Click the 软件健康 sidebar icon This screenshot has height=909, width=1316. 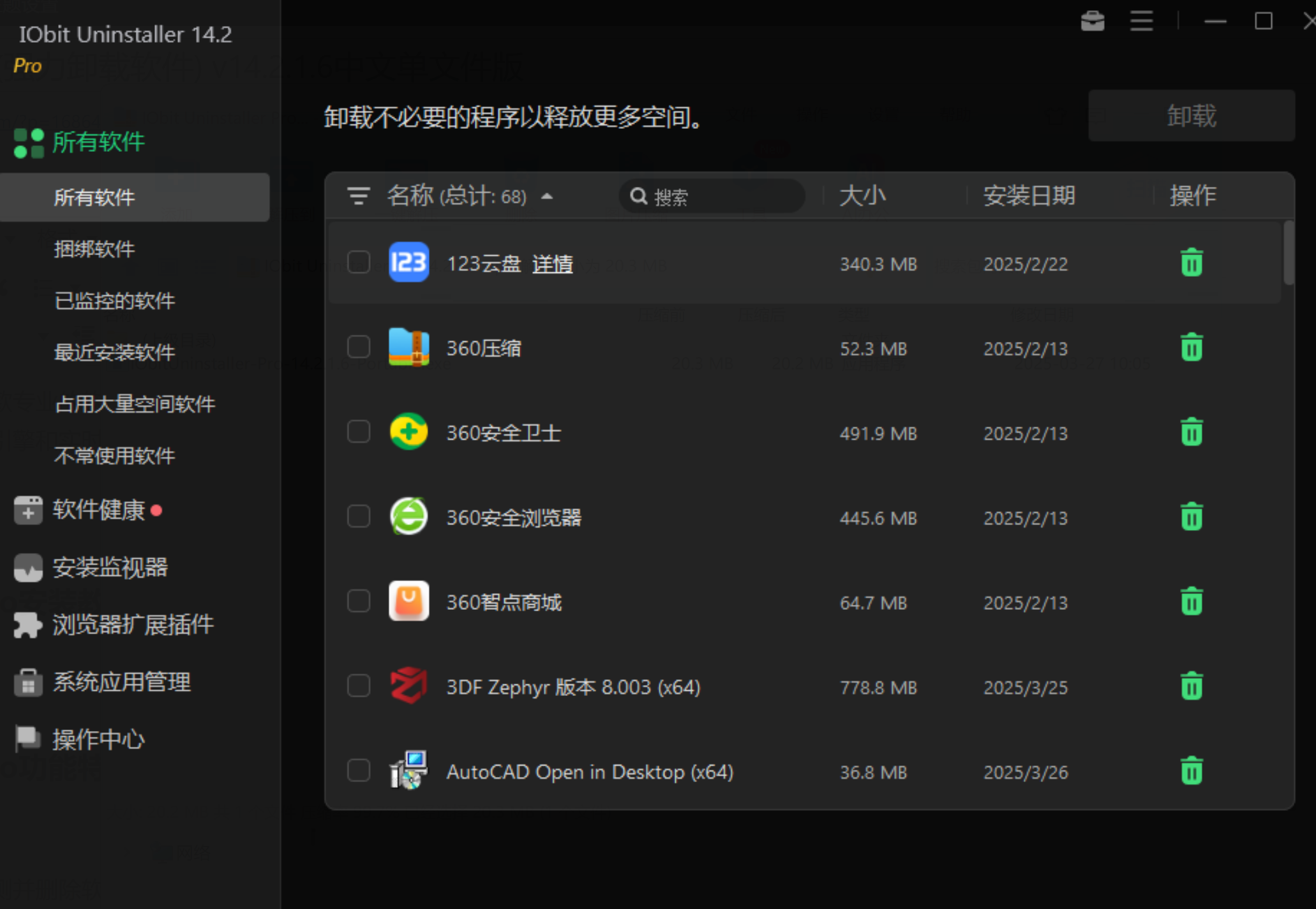[x=27, y=510]
